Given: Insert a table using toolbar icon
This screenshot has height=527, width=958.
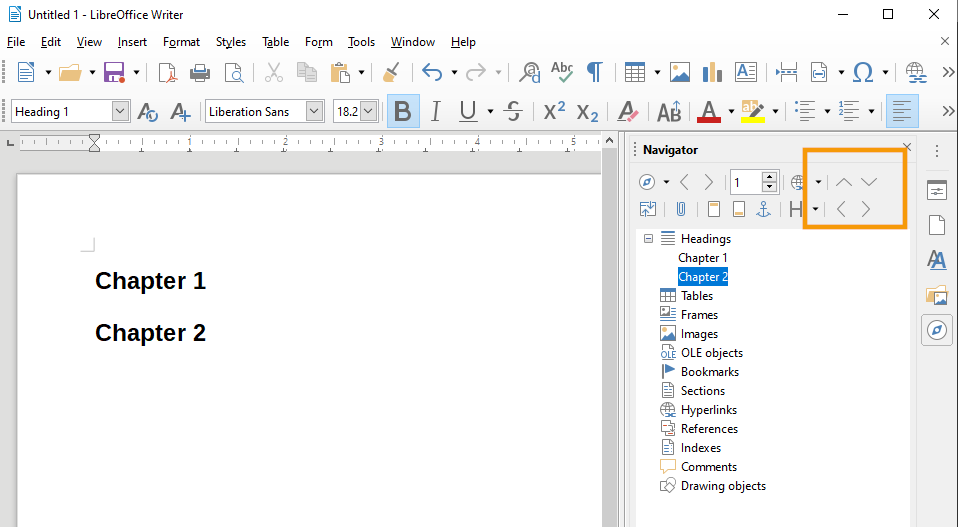Looking at the screenshot, I should (x=634, y=72).
